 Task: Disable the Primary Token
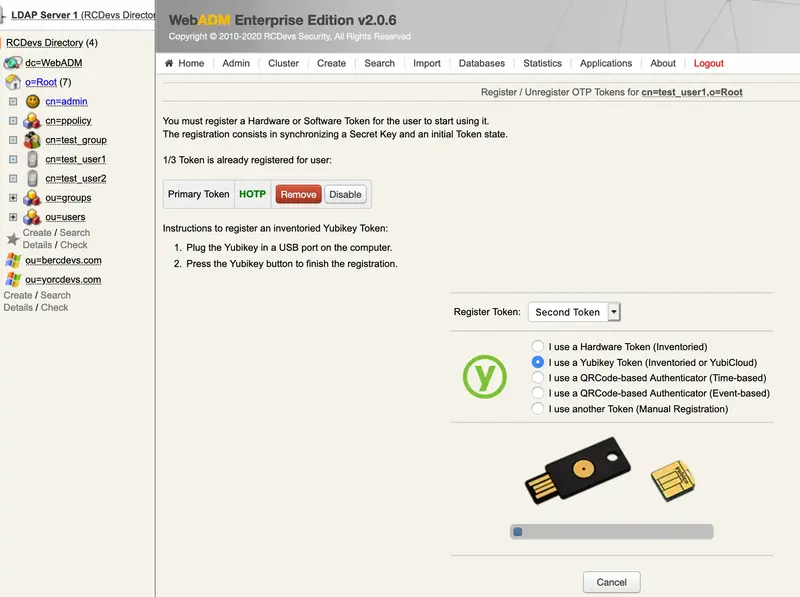click(345, 194)
